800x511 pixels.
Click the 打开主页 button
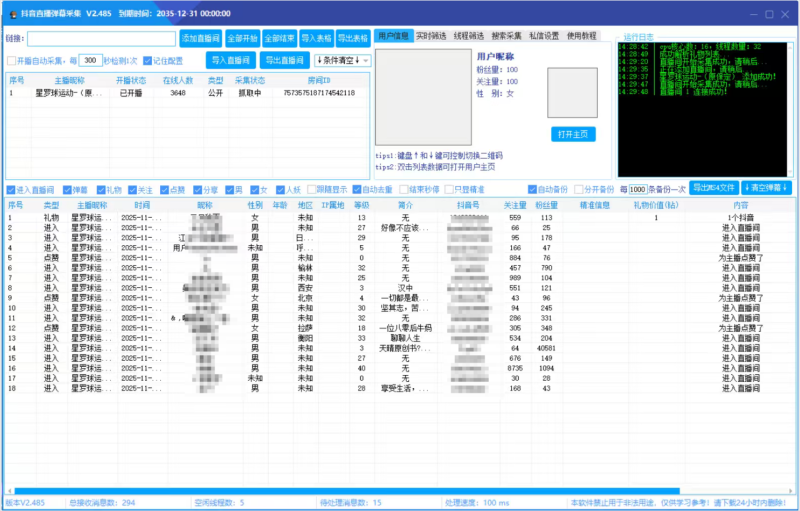coord(573,133)
